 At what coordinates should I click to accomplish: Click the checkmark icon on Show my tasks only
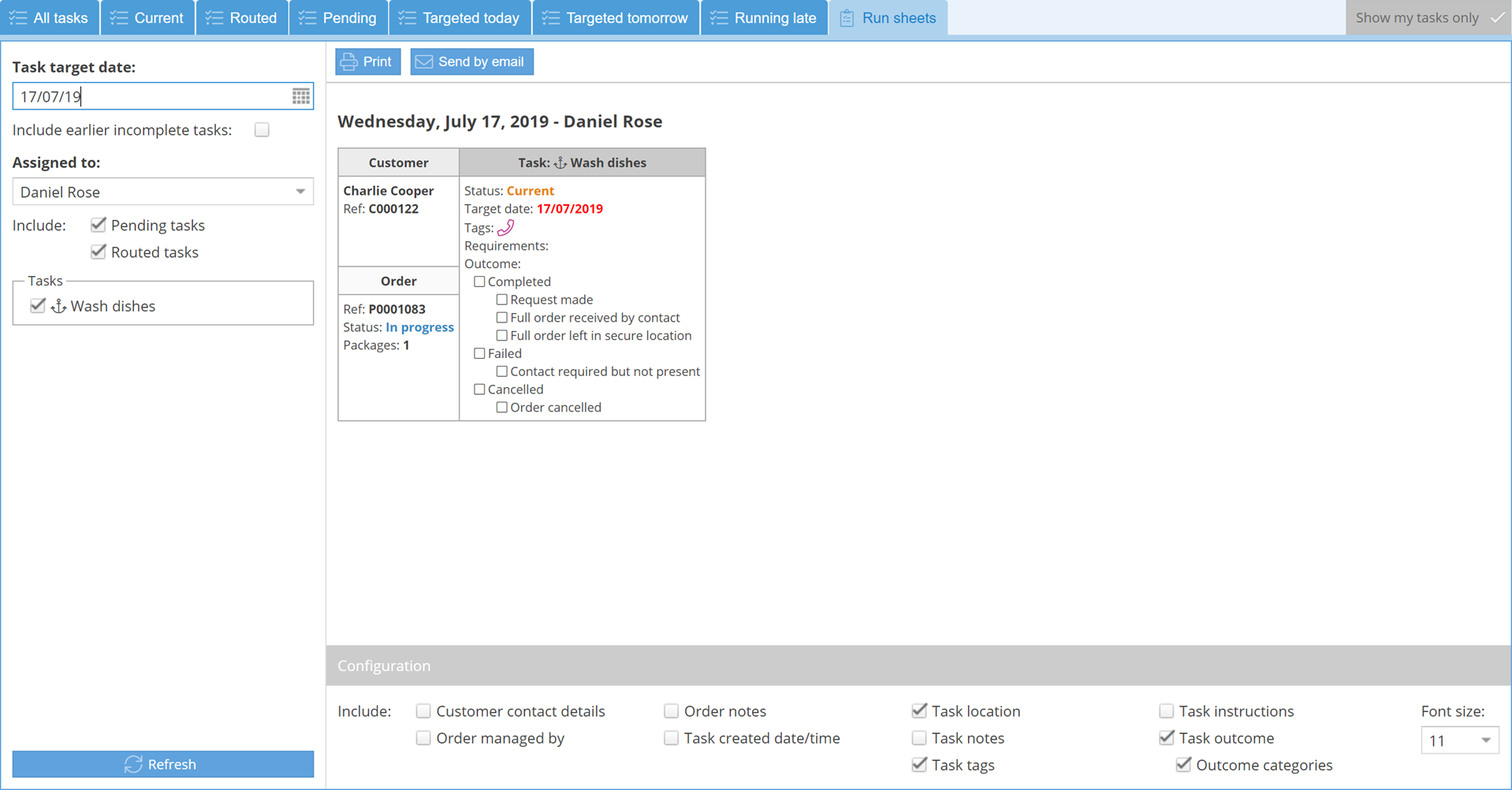1496,18
